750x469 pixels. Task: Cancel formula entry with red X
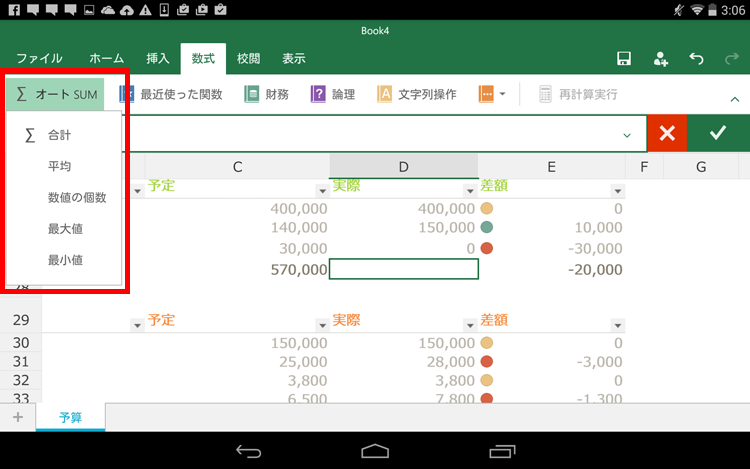click(x=668, y=133)
